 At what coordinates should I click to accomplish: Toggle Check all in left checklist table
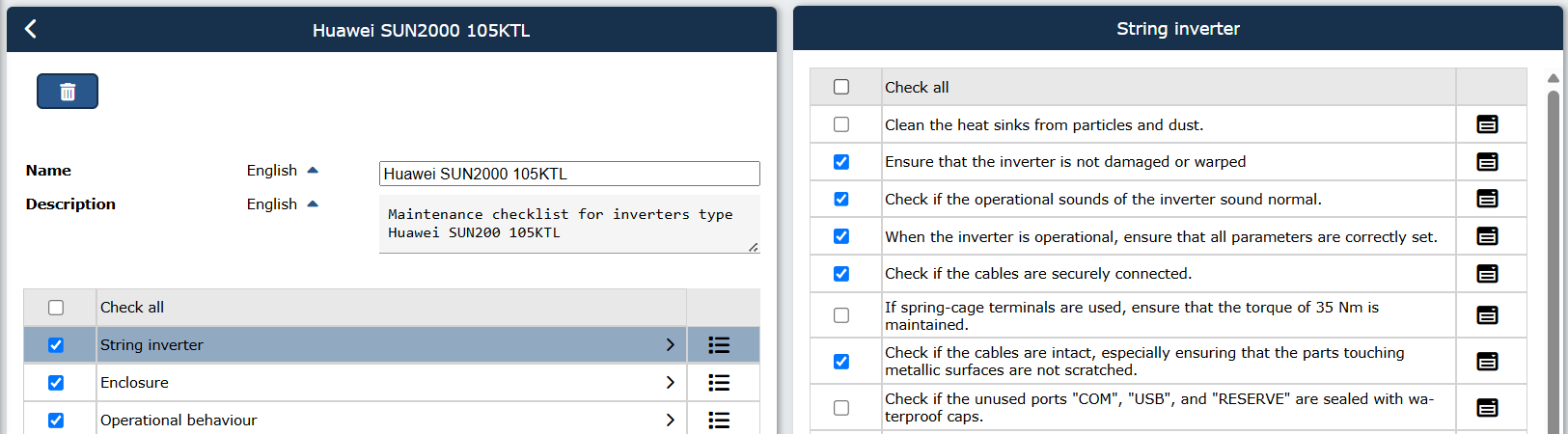tap(56, 308)
